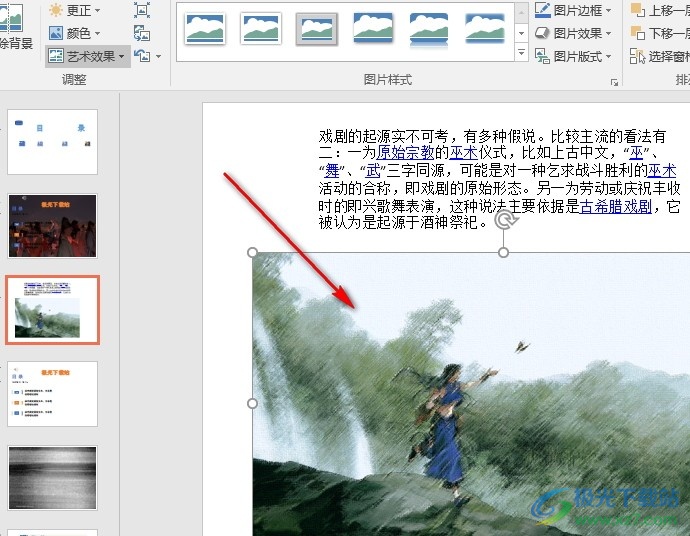Select the current waterfall slide thumbnail
Image resolution: width=690 pixels, height=536 pixels.
click(52, 310)
